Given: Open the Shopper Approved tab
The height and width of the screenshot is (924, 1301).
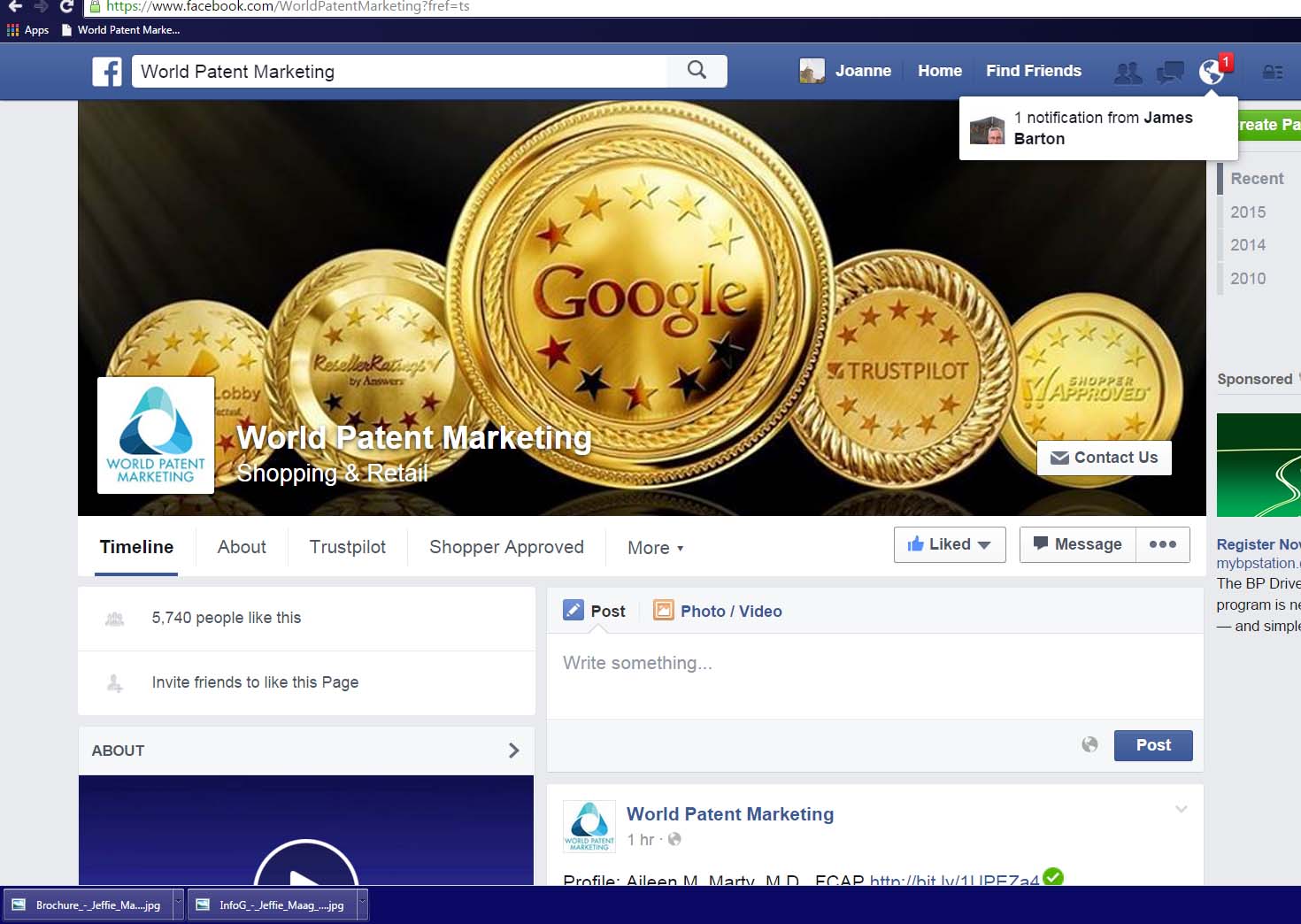Looking at the screenshot, I should click(x=506, y=547).
